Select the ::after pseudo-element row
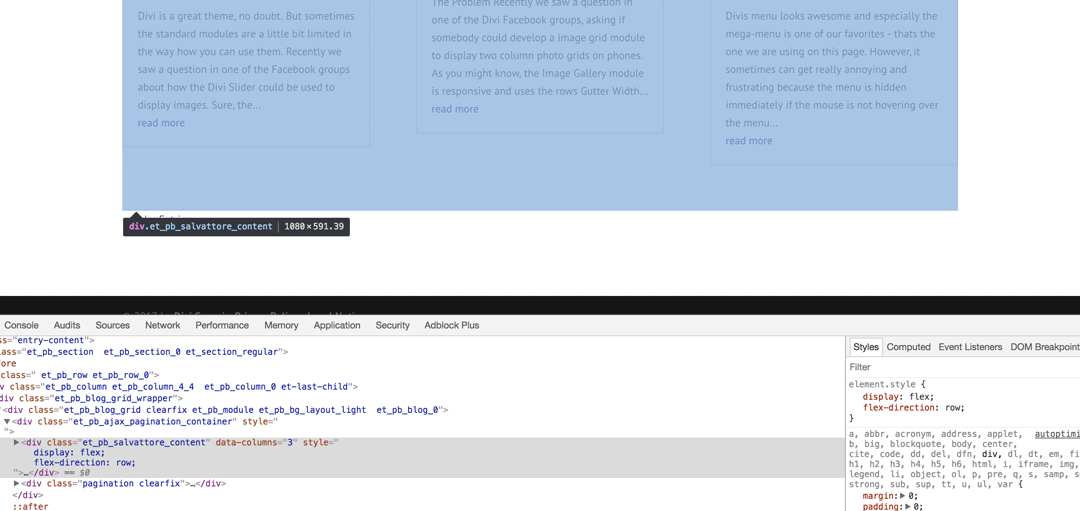The height and width of the screenshot is (511, 1080). tap(422, 507)
